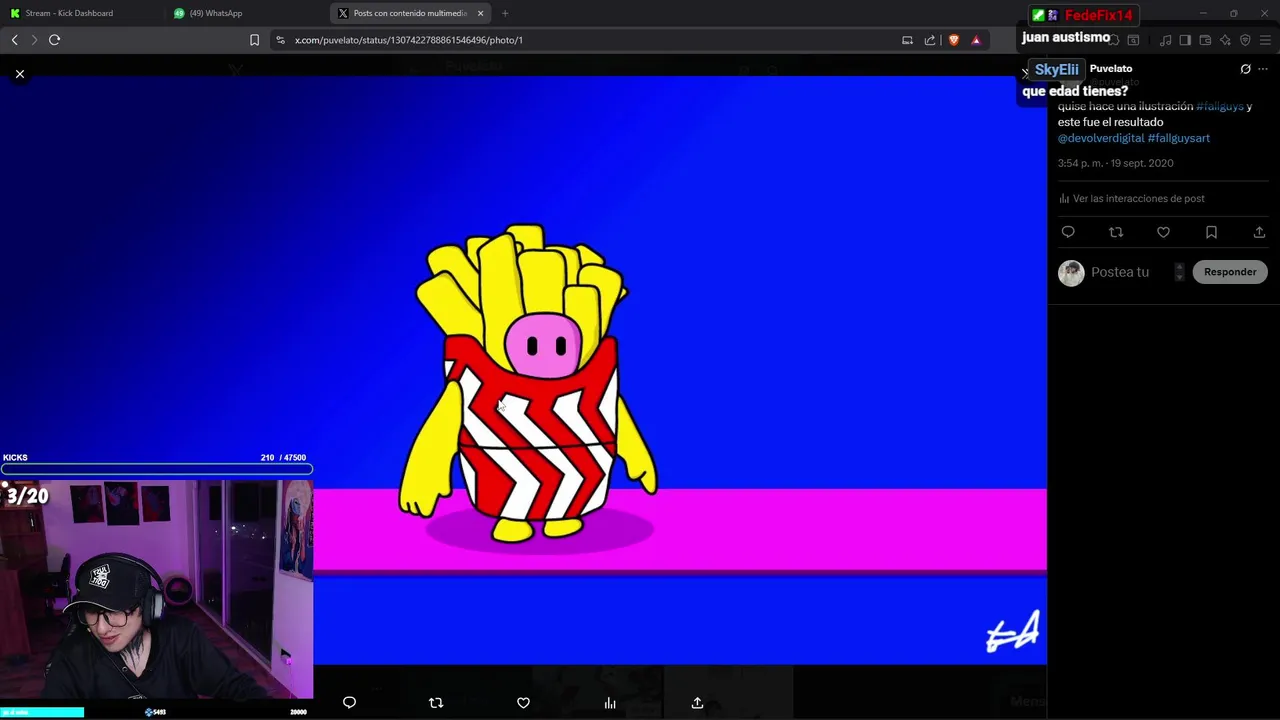View analytics icon below the photo
This screenshot has width=1280, height=720.
coord(610,703)
